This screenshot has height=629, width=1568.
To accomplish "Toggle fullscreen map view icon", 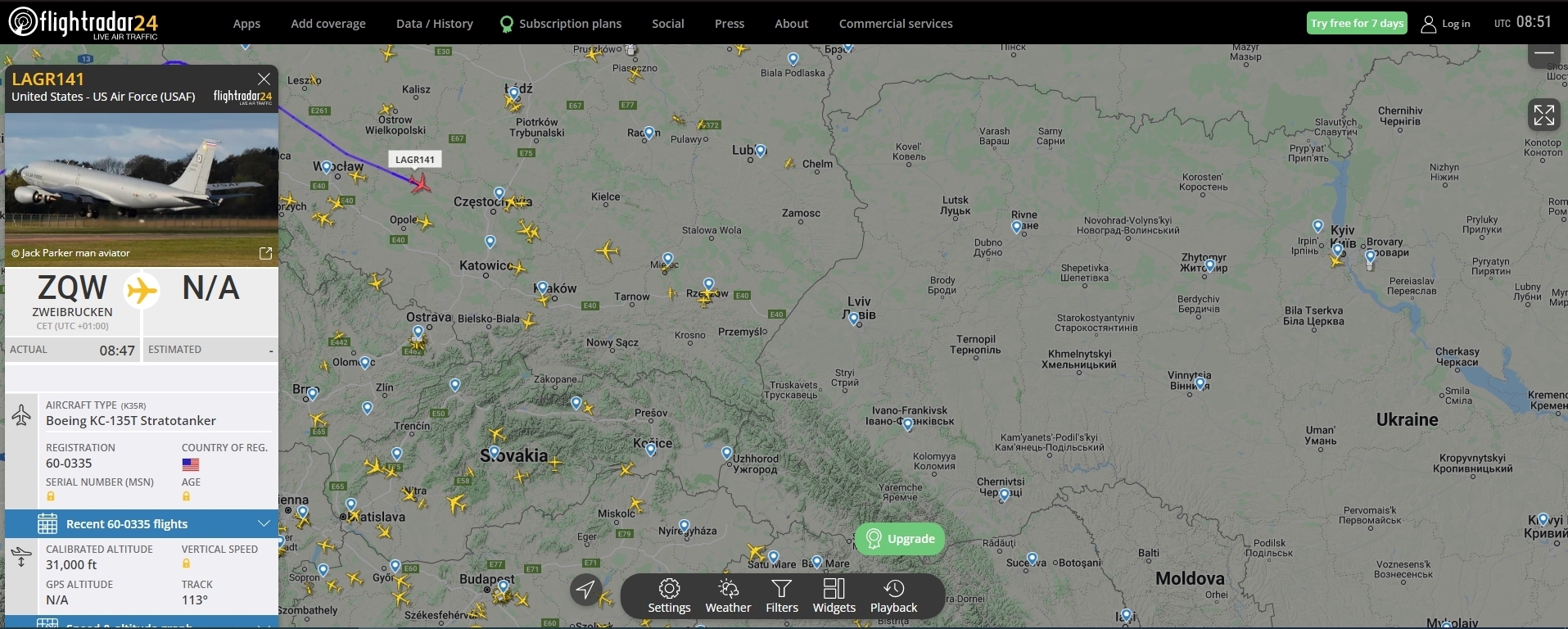I will (1543, 115).
